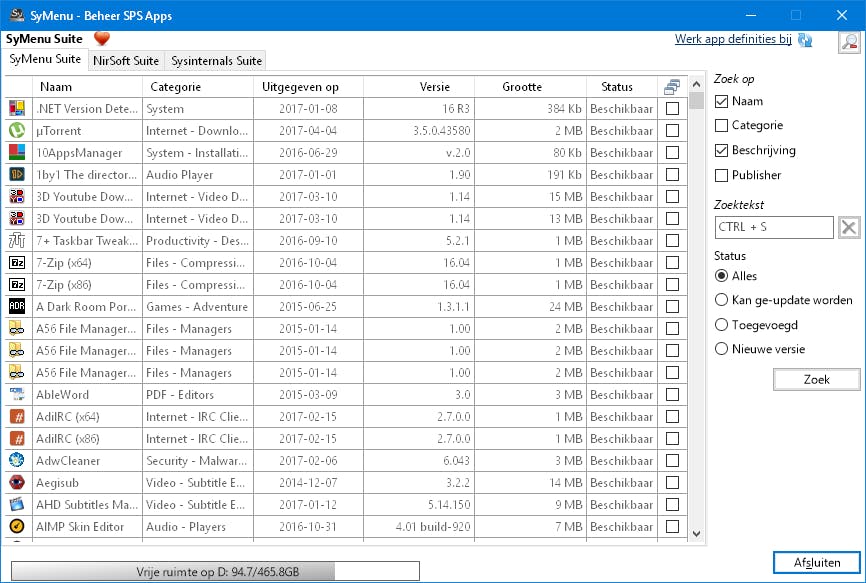866x583 pixels.
Task: Click the select-all icon in table header
Action: (x=672, y=87)
